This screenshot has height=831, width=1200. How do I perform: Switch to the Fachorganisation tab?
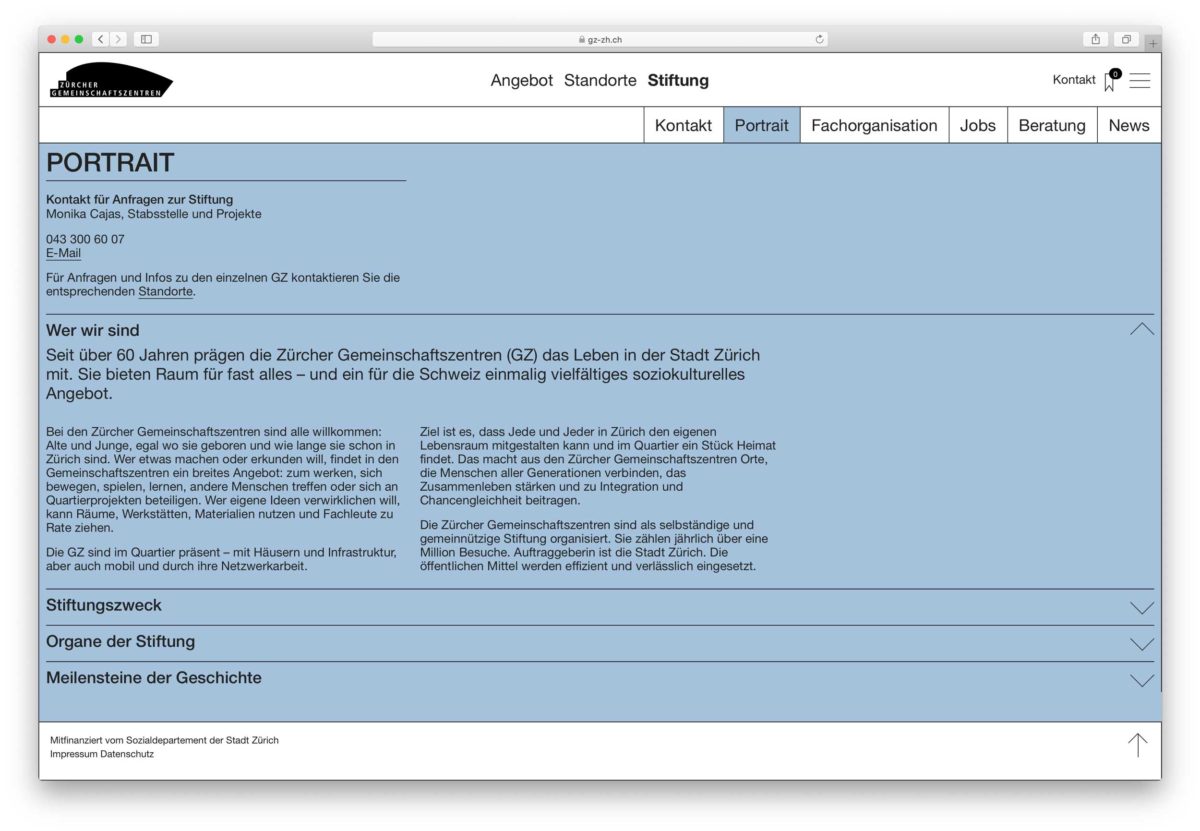pyautogui.click(x=874, y=125)
